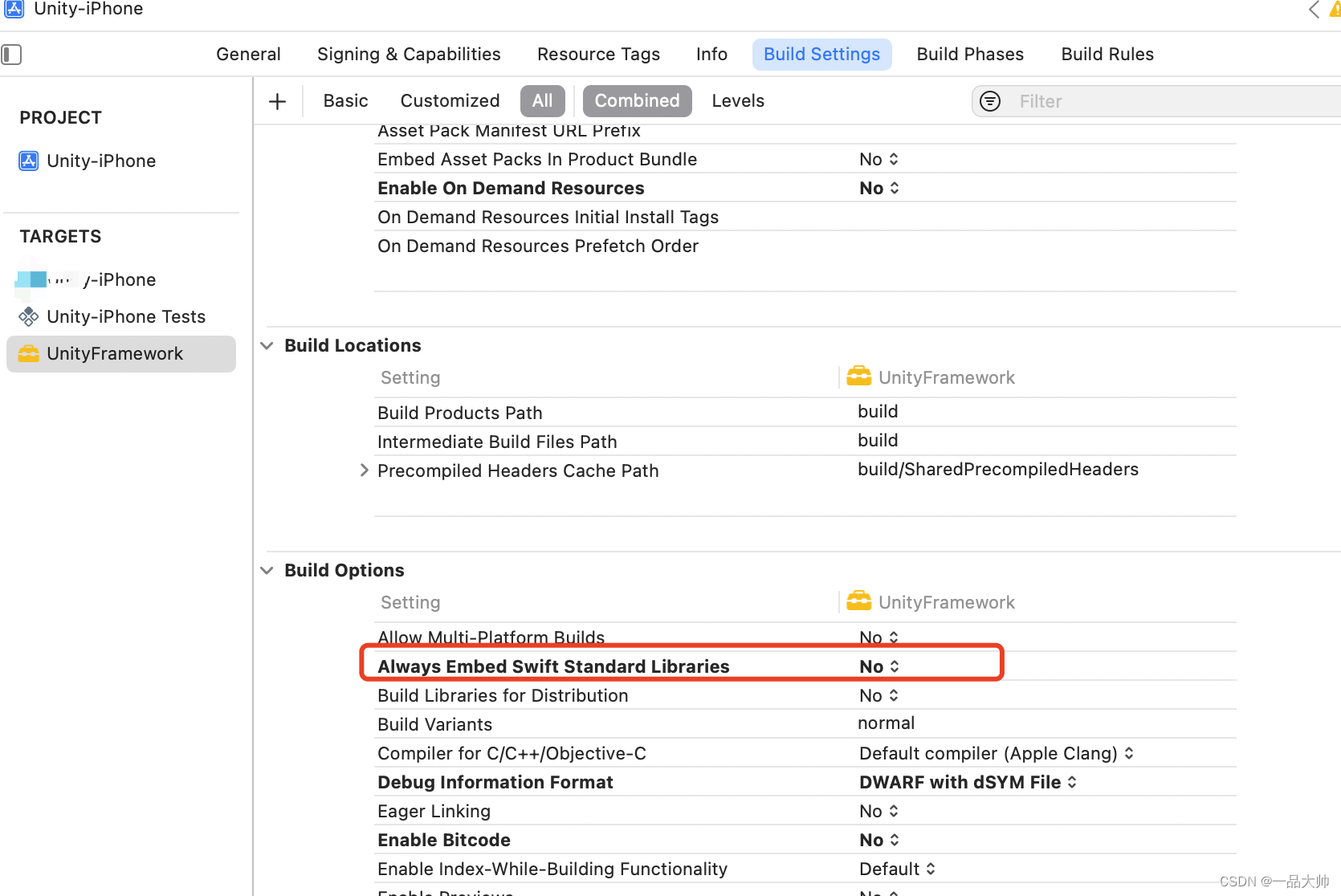This screenshot has height=896, width=1341.
Task: Select the Debug Information Format setting name
Action: pyautogui.click(x=495, y=782)
